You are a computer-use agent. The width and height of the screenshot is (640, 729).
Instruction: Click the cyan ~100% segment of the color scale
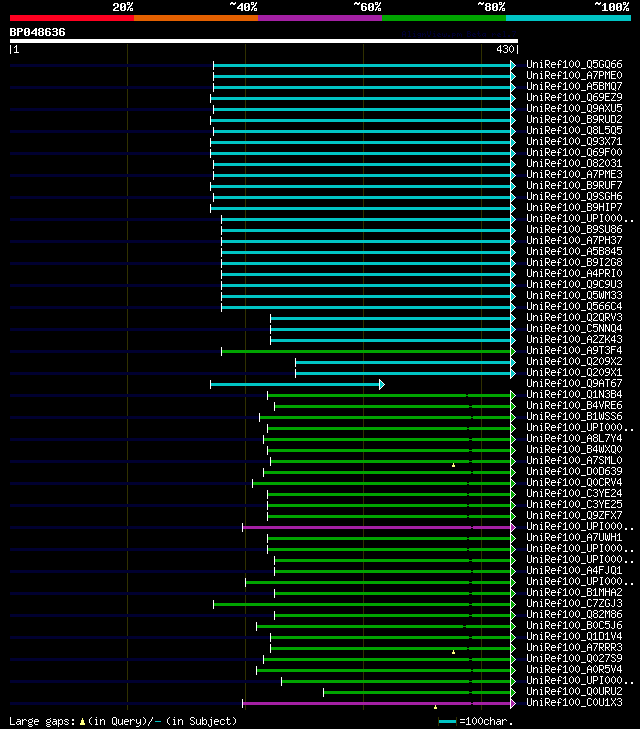[x=568, y=18]
